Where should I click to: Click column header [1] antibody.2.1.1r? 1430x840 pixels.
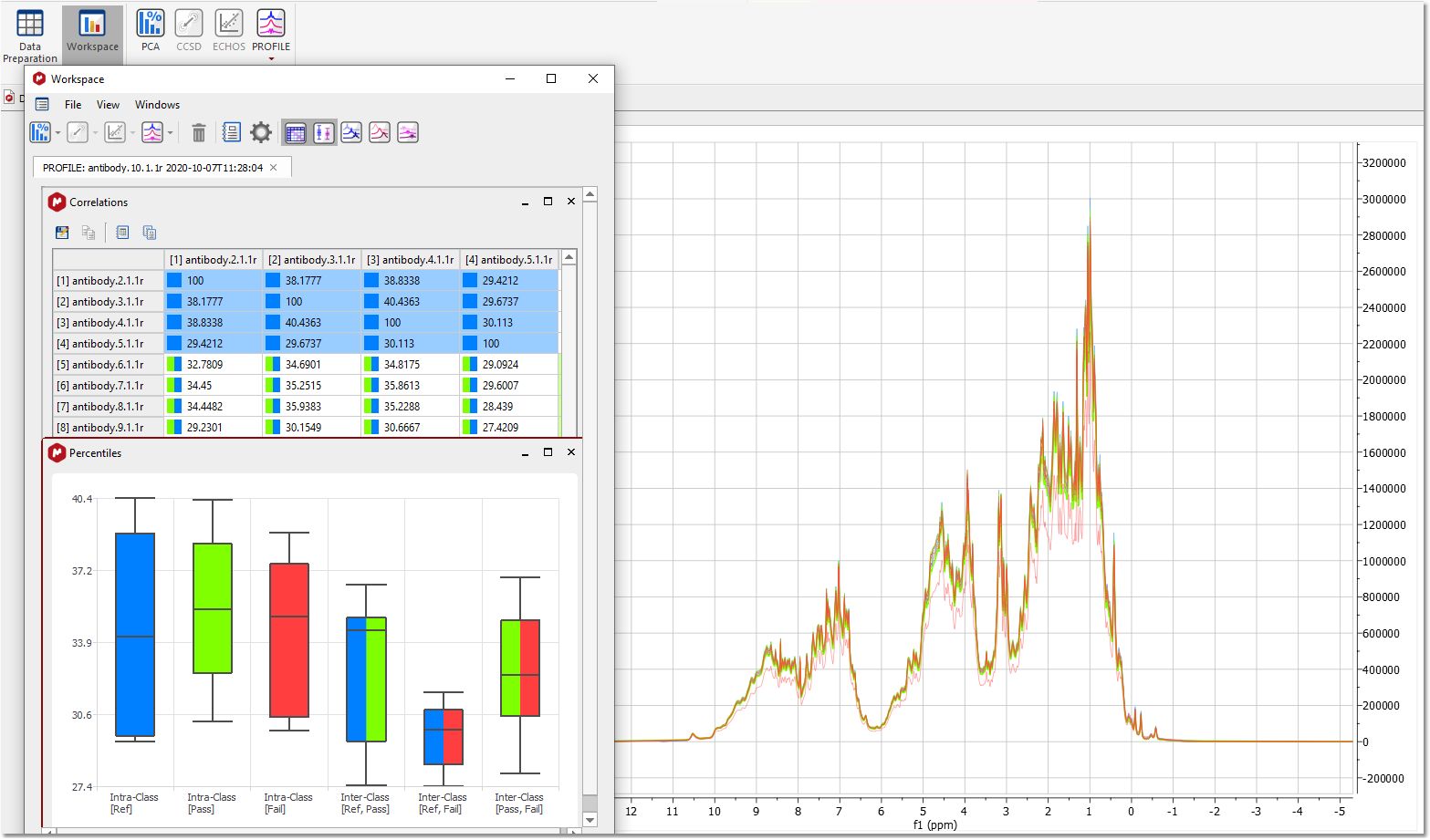pos(214,260)
